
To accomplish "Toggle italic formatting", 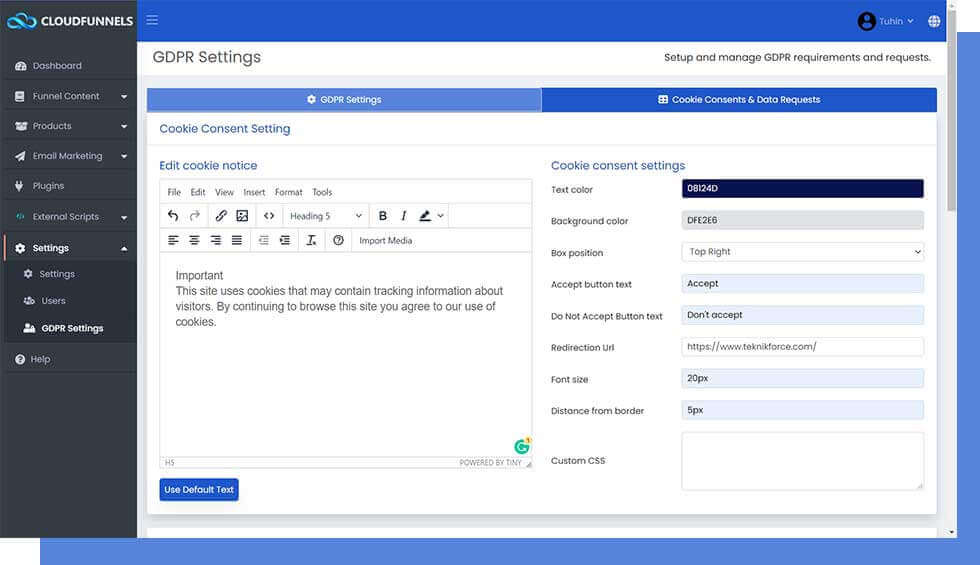I will (x=404, y=216).
